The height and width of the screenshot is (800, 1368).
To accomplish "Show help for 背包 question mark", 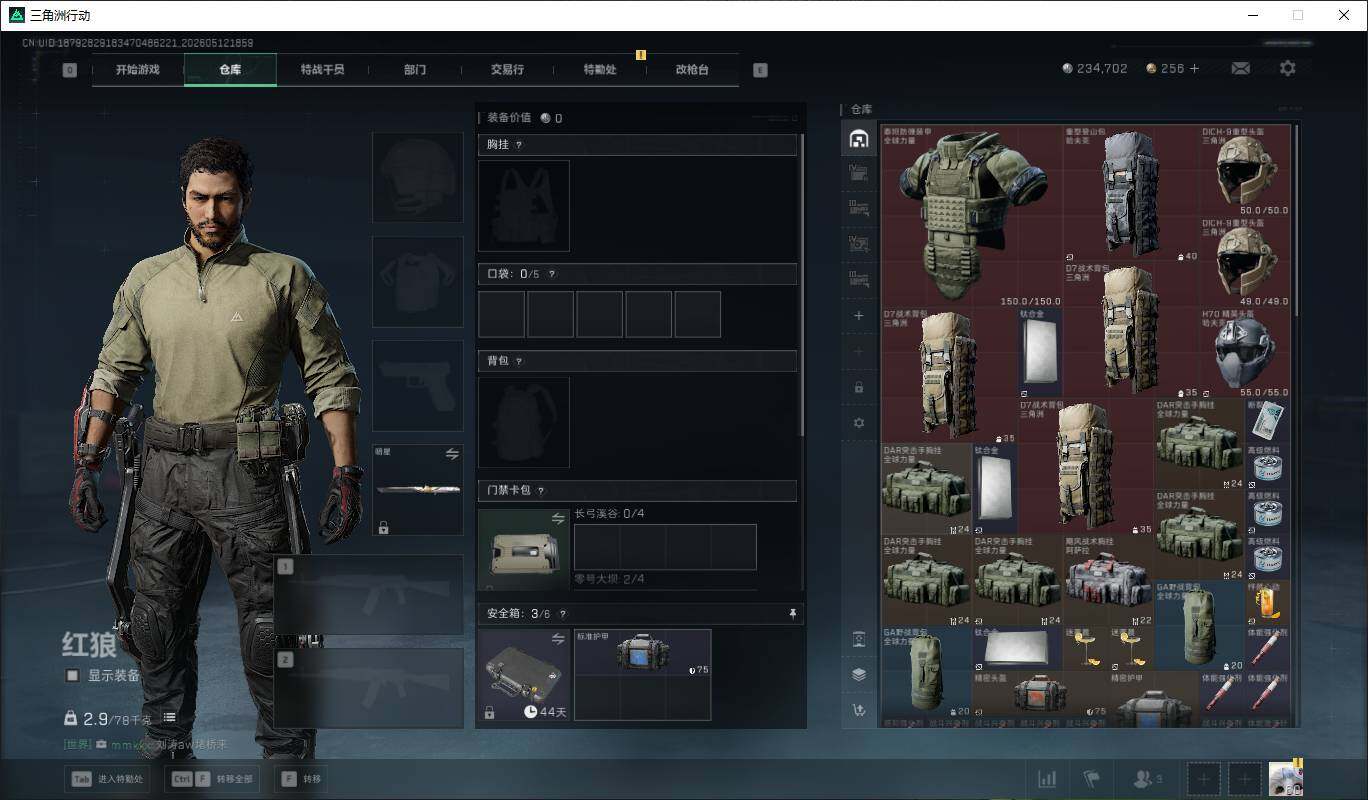I will [518, 361].
